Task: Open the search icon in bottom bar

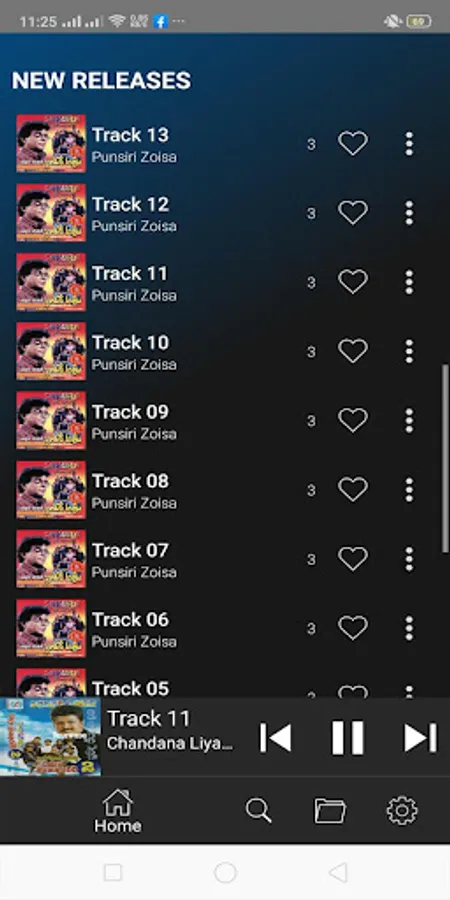Action: [x=258, y=810]
